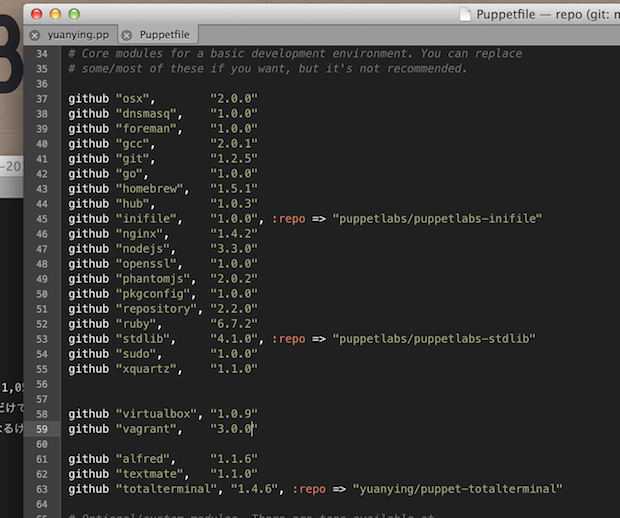The width and height of the screenshot is (620, 518).
Task: Click the "go" module name
Action: click(129, 174)
